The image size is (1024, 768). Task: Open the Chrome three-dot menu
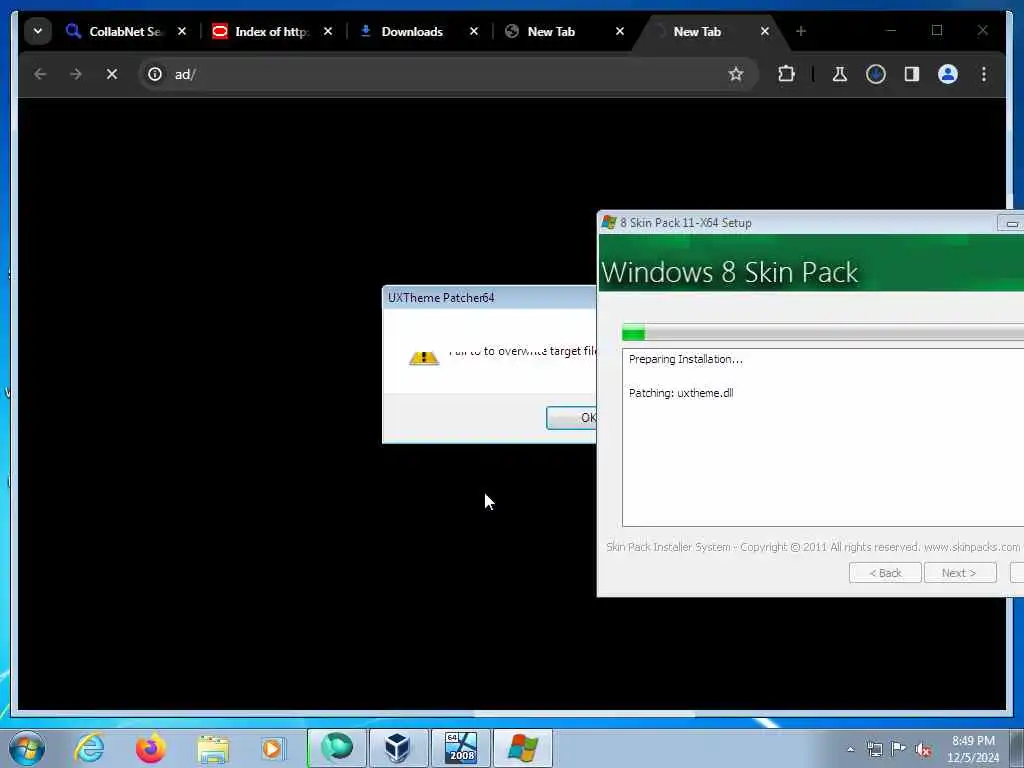tap(984, 74)
